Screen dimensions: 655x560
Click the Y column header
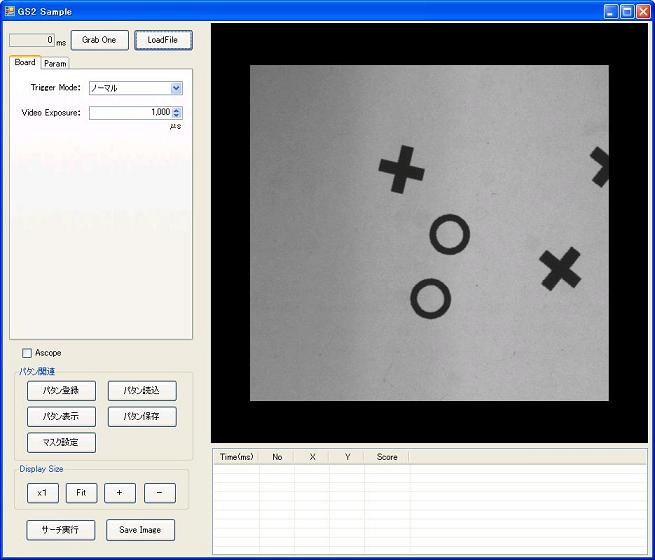click(x=347, y=457)
